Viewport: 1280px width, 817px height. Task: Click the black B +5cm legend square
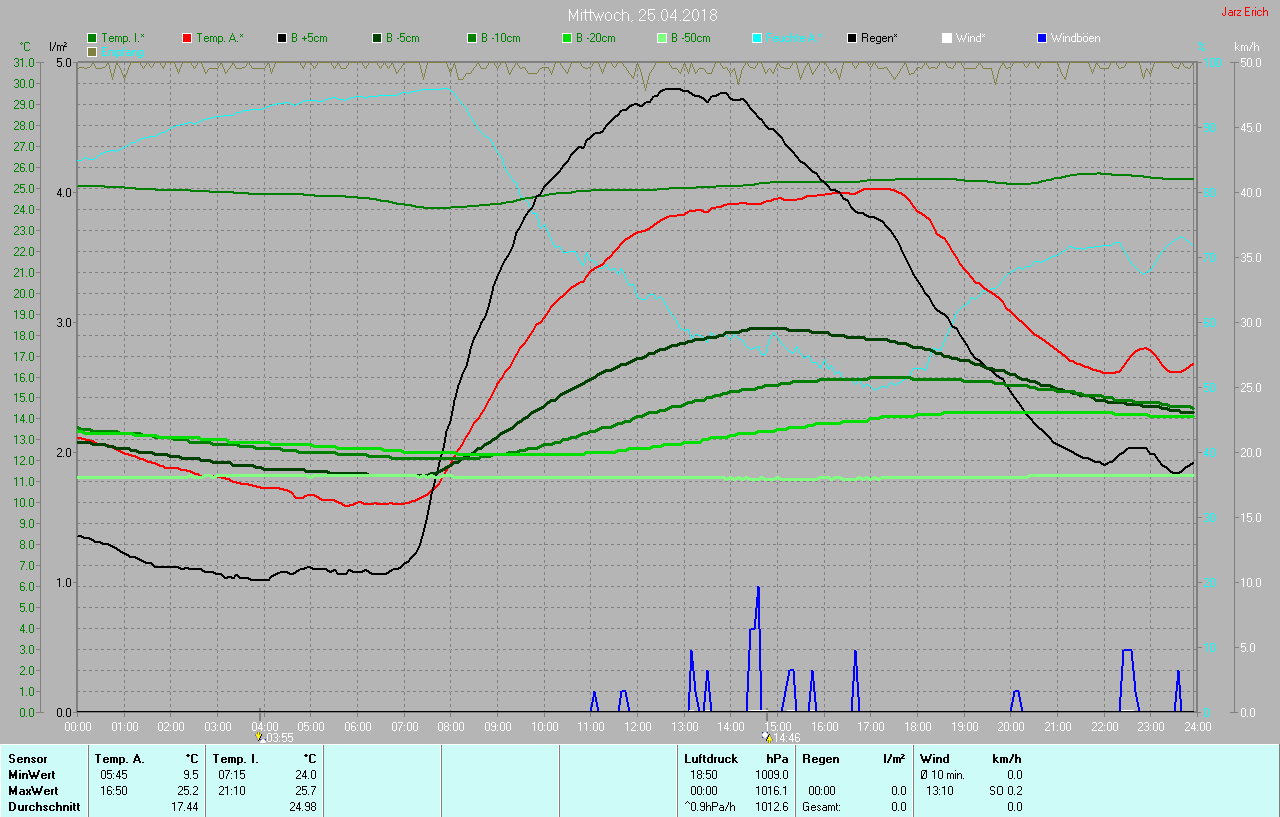point(282,38)
